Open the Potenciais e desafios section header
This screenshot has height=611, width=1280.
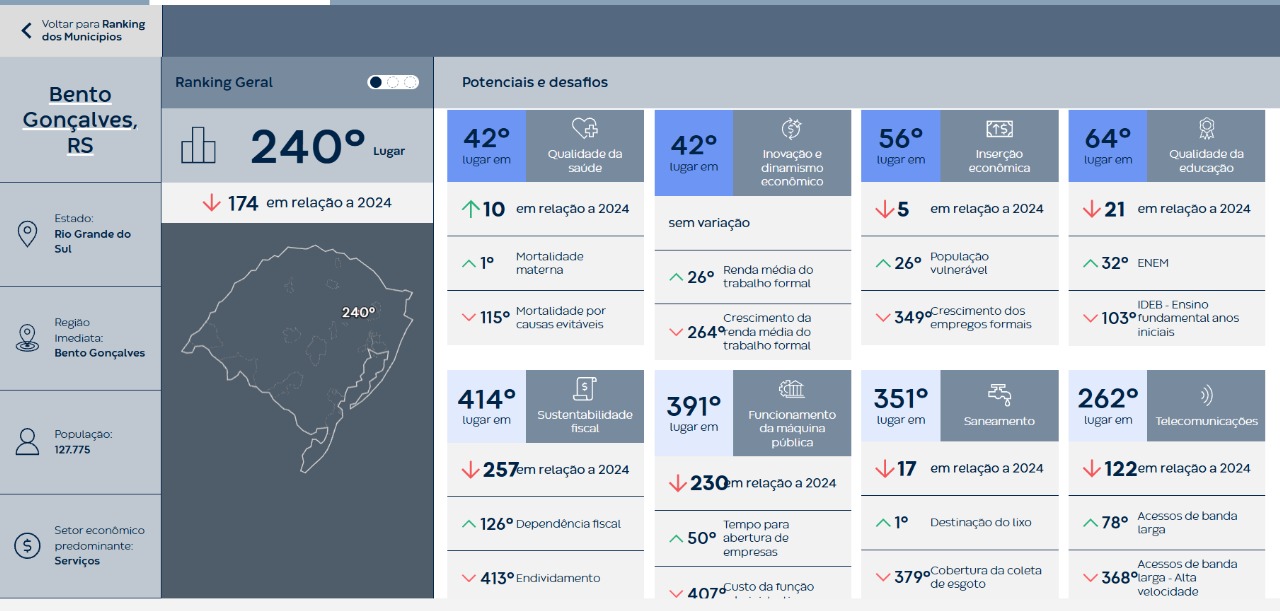(535, 82)
